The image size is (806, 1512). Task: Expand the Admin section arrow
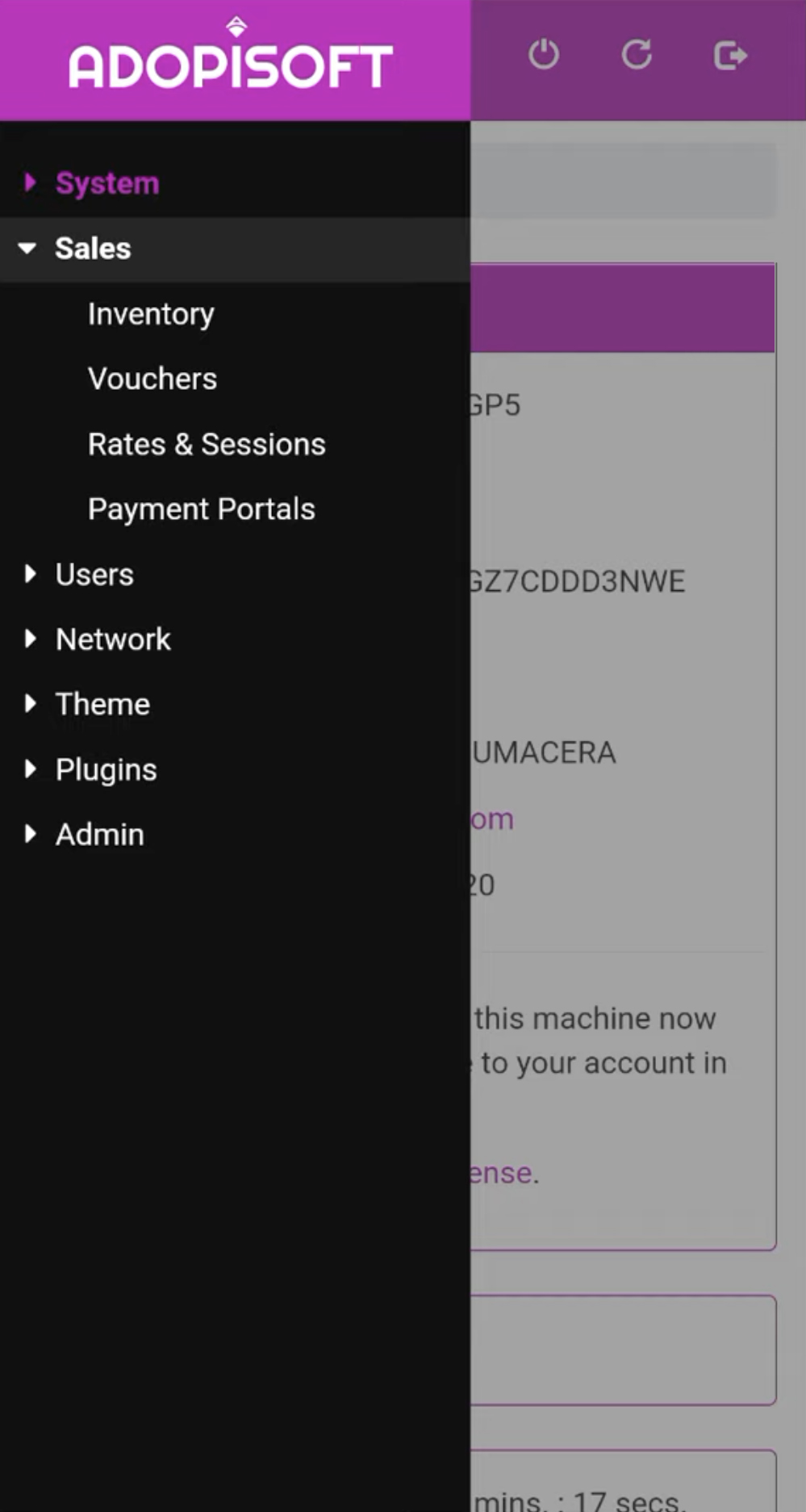(30, 834)
